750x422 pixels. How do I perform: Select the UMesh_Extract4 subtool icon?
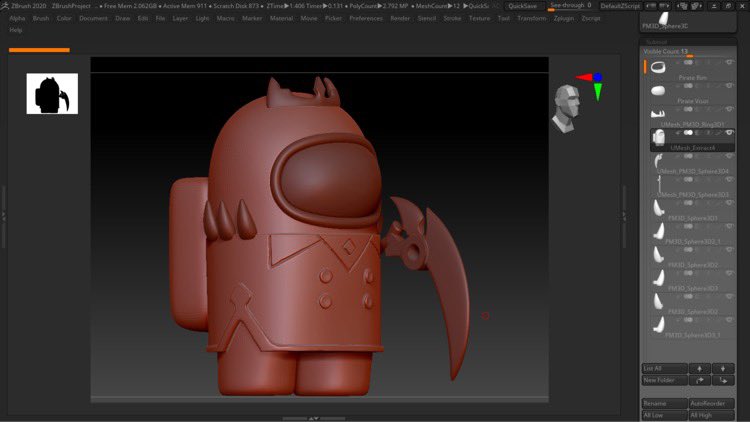tap(658, 137)
